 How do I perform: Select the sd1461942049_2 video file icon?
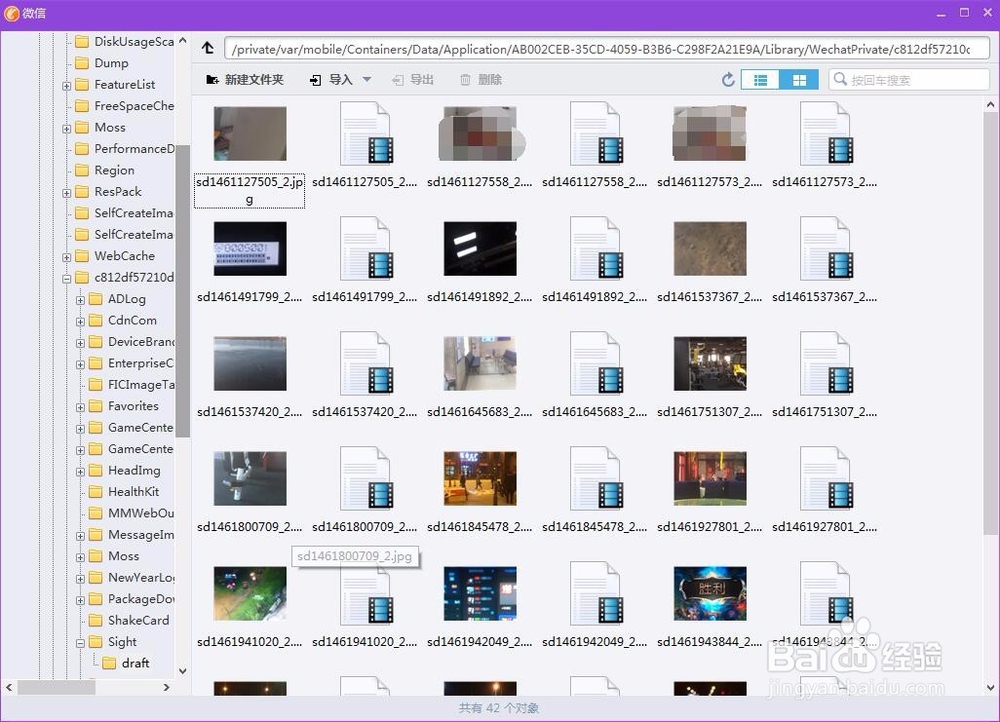tap(595, 593)
